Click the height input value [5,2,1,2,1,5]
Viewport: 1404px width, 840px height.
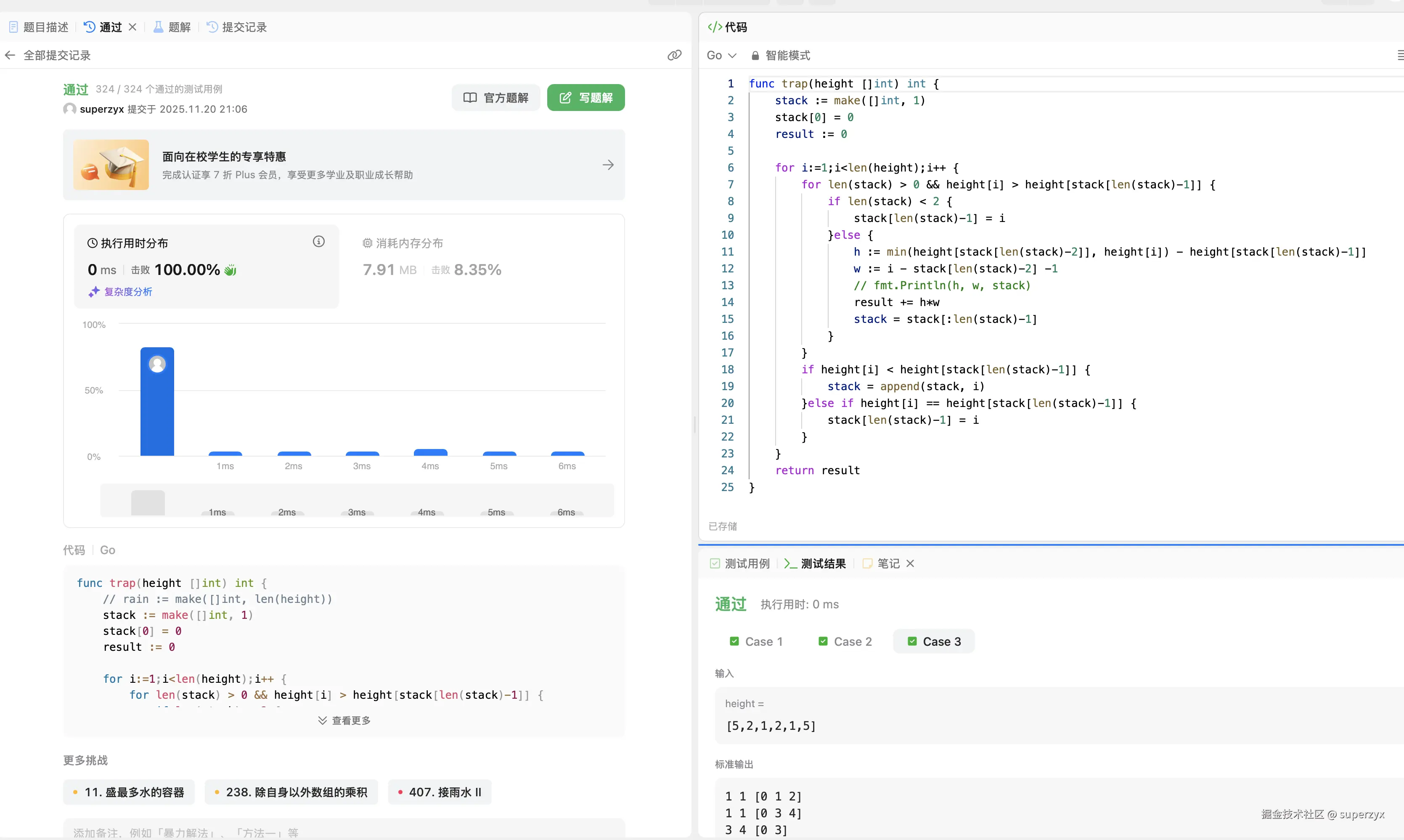(771, 726)
